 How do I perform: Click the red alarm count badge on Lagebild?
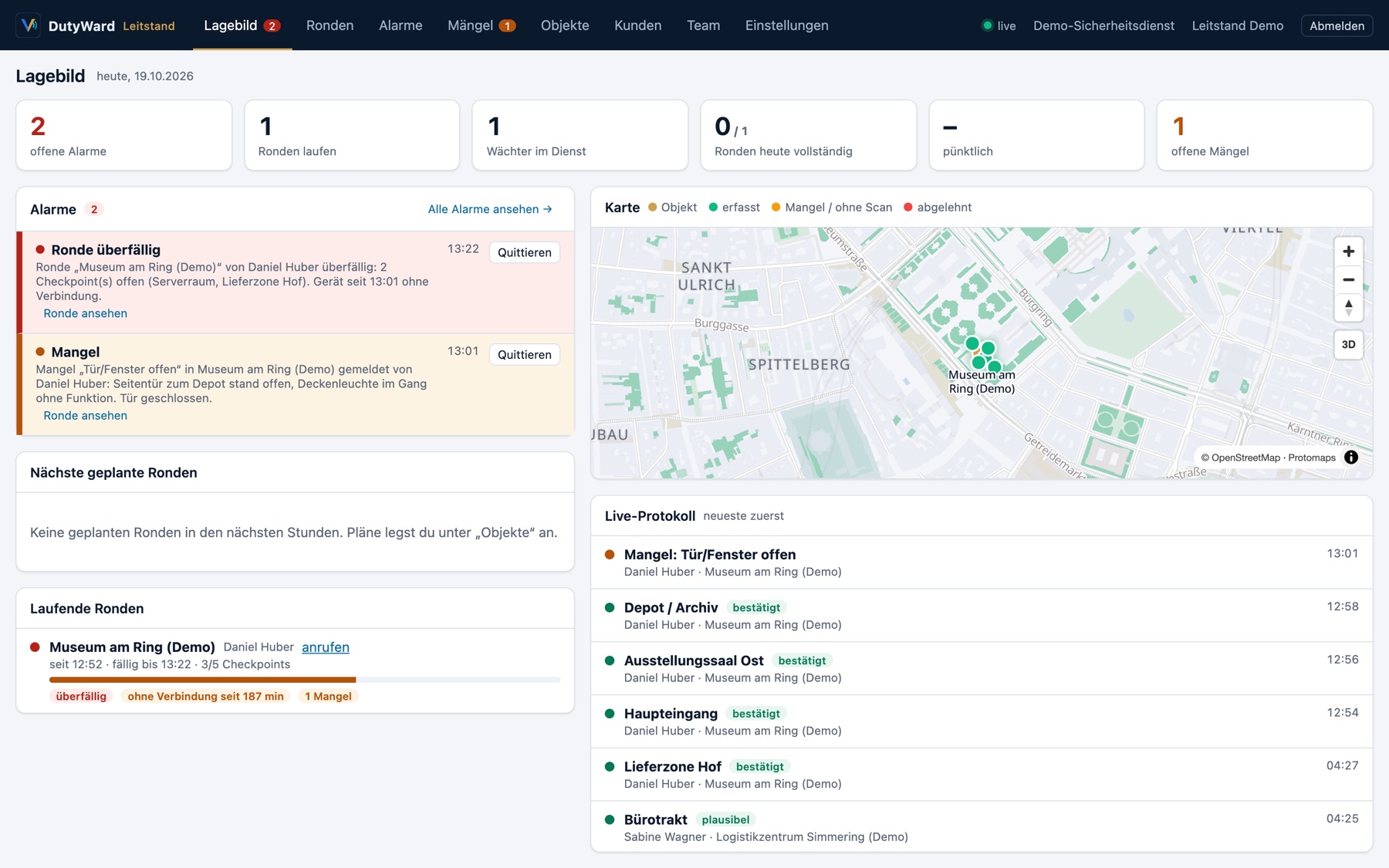click(x=272, y=25)
